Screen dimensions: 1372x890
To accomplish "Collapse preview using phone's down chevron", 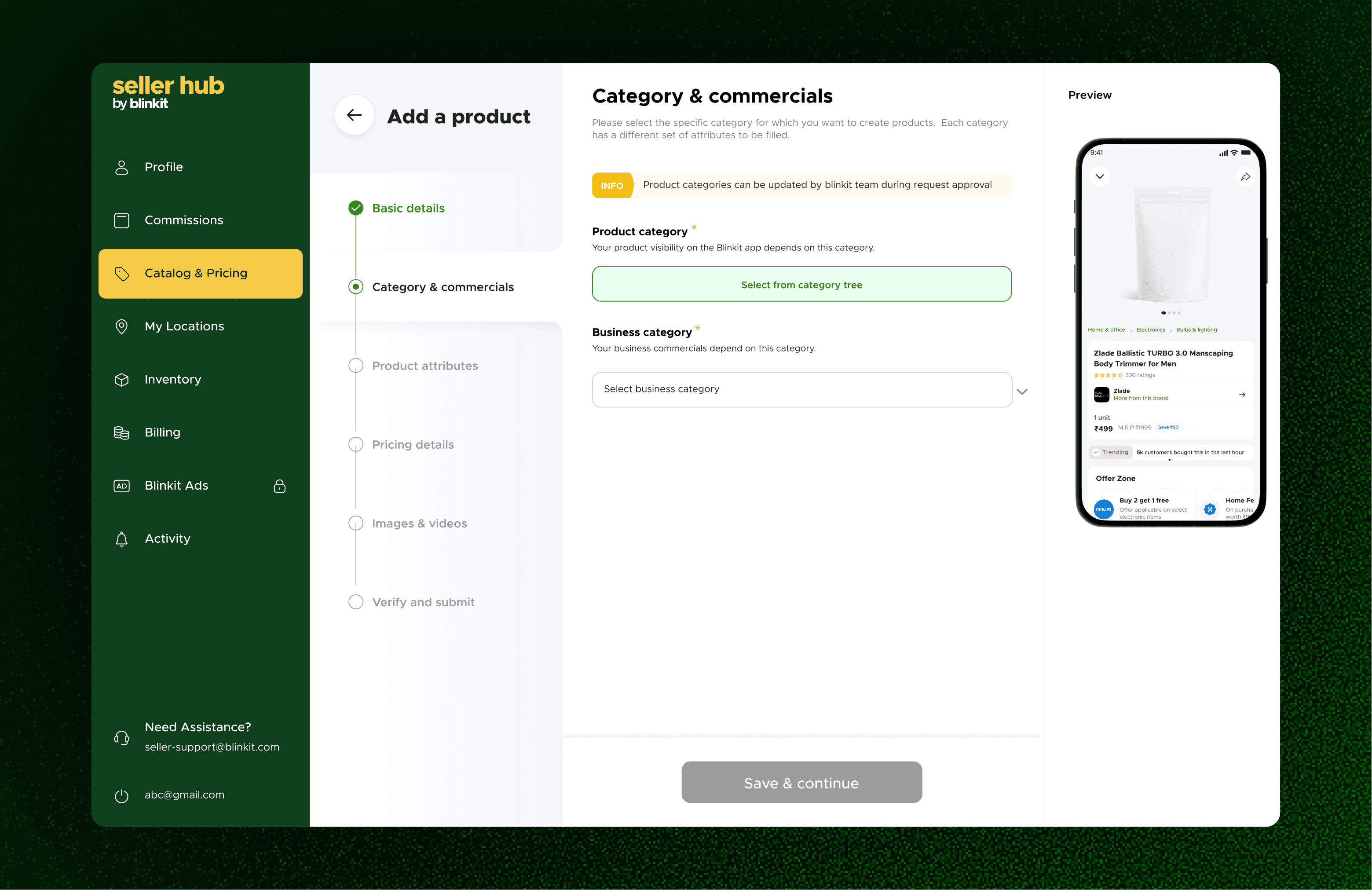I will click(1099, 176).
